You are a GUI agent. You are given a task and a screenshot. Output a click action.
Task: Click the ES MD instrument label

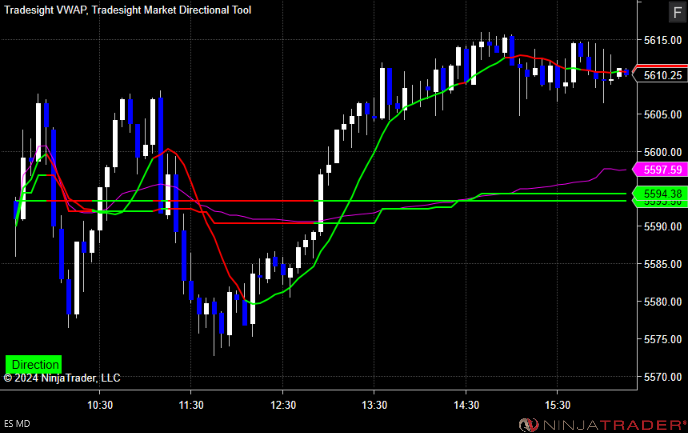(17, 424)
